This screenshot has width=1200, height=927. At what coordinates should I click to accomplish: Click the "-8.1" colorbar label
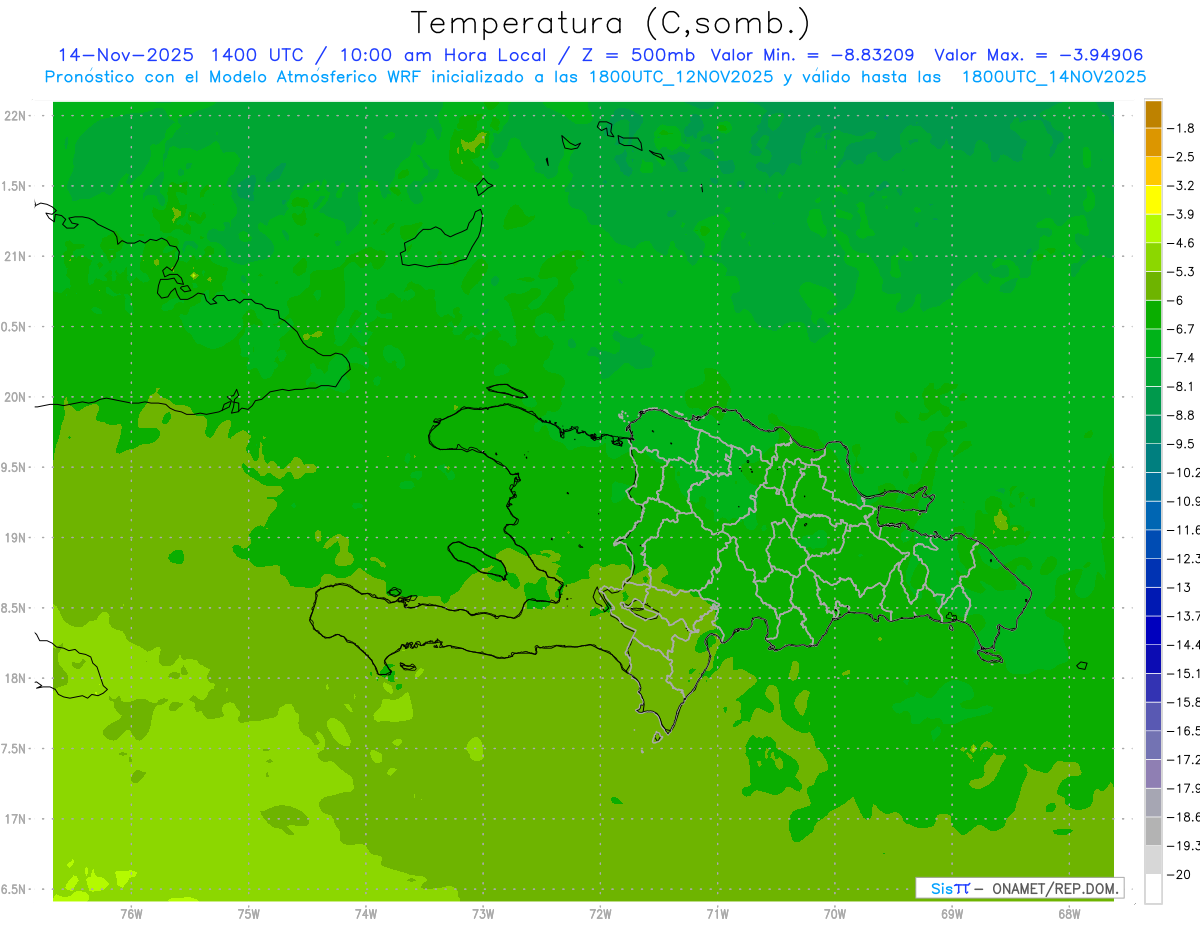point(1182,386)
